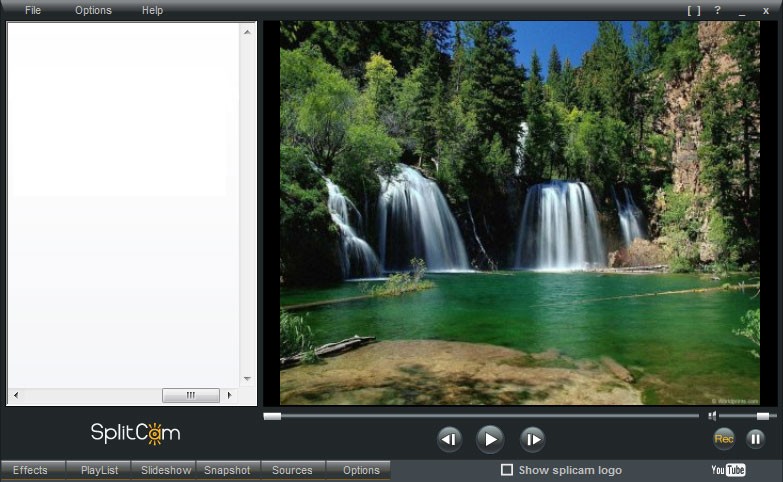
Task: Click the step backward frame button
Action: tap(450, 438)
